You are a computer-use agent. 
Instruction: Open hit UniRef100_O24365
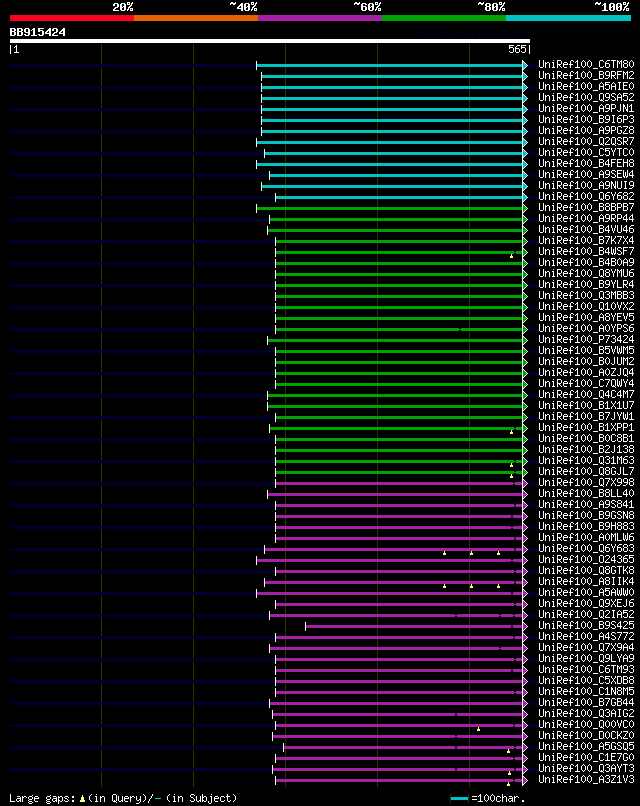click(x=586, y=560)
